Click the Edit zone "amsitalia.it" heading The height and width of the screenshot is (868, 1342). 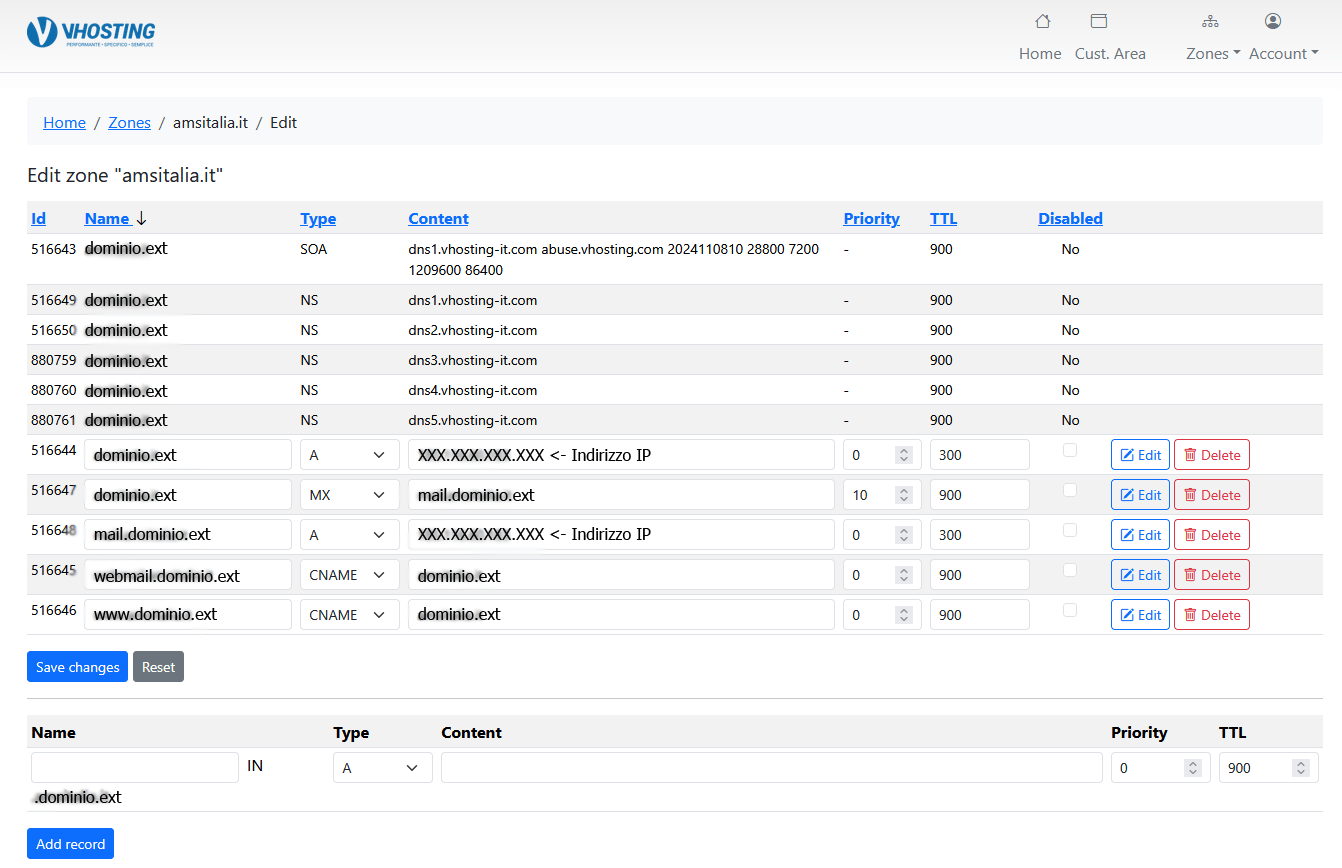(125, 176)
